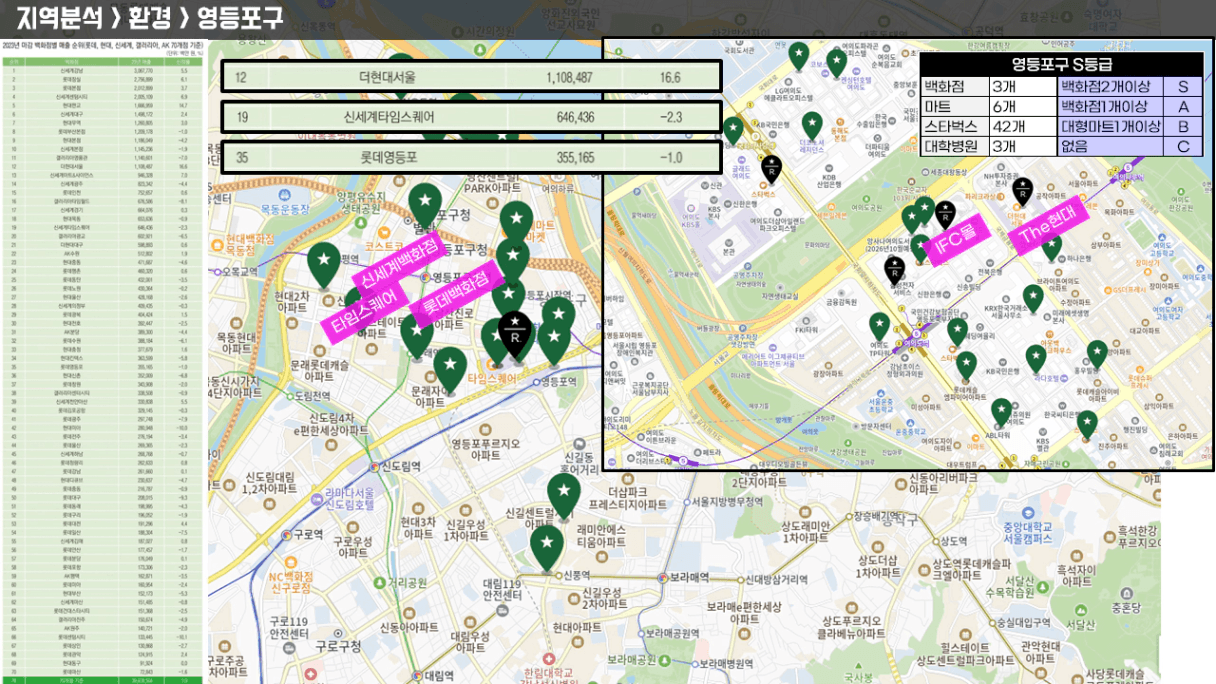The image size is (1216, 684).
Task: Click the 신도림역 station label
Action: coord(403,466)
